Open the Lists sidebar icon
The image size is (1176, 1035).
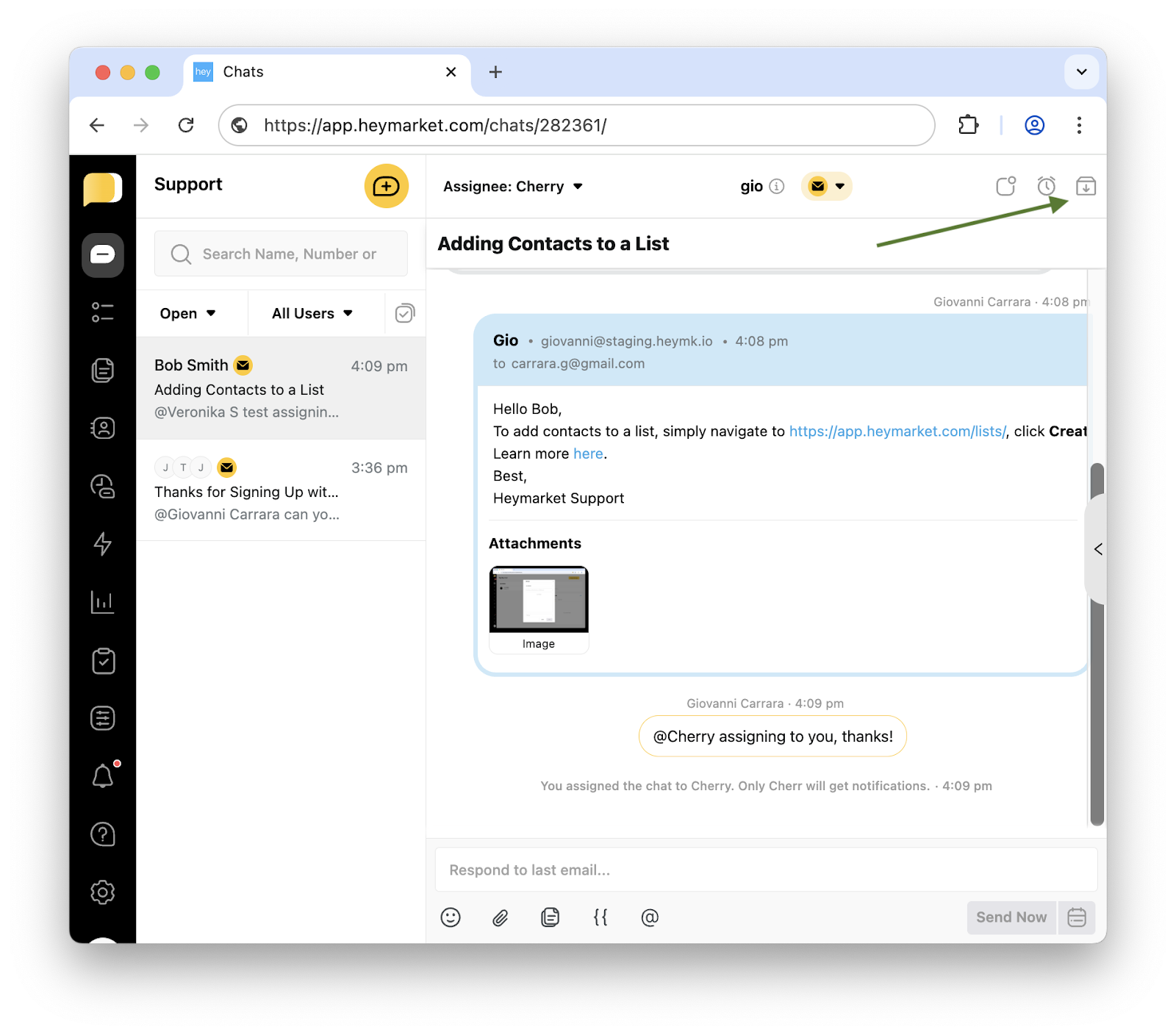(103, 312)
